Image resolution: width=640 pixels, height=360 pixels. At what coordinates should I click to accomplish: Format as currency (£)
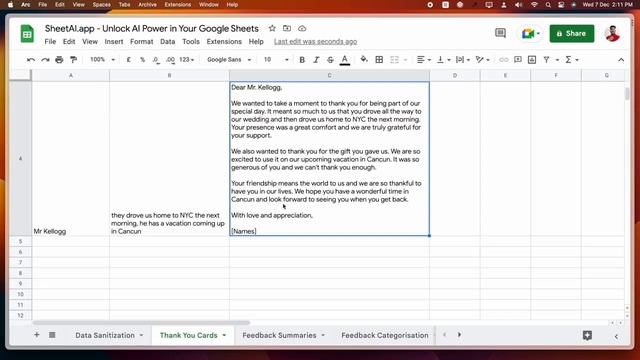(129, 60)
